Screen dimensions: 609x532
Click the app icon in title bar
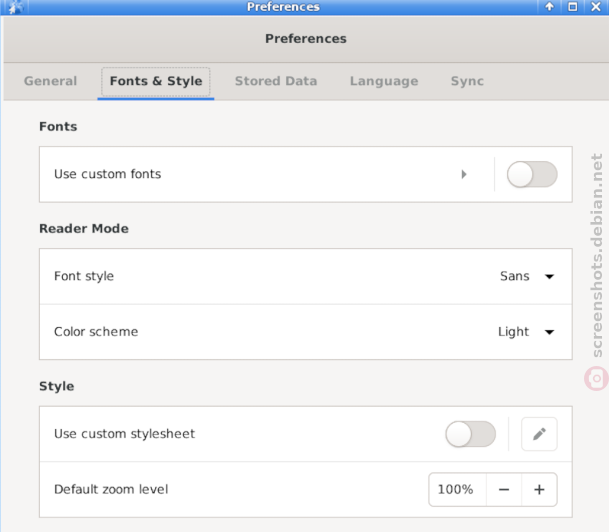tap(15, 7)
